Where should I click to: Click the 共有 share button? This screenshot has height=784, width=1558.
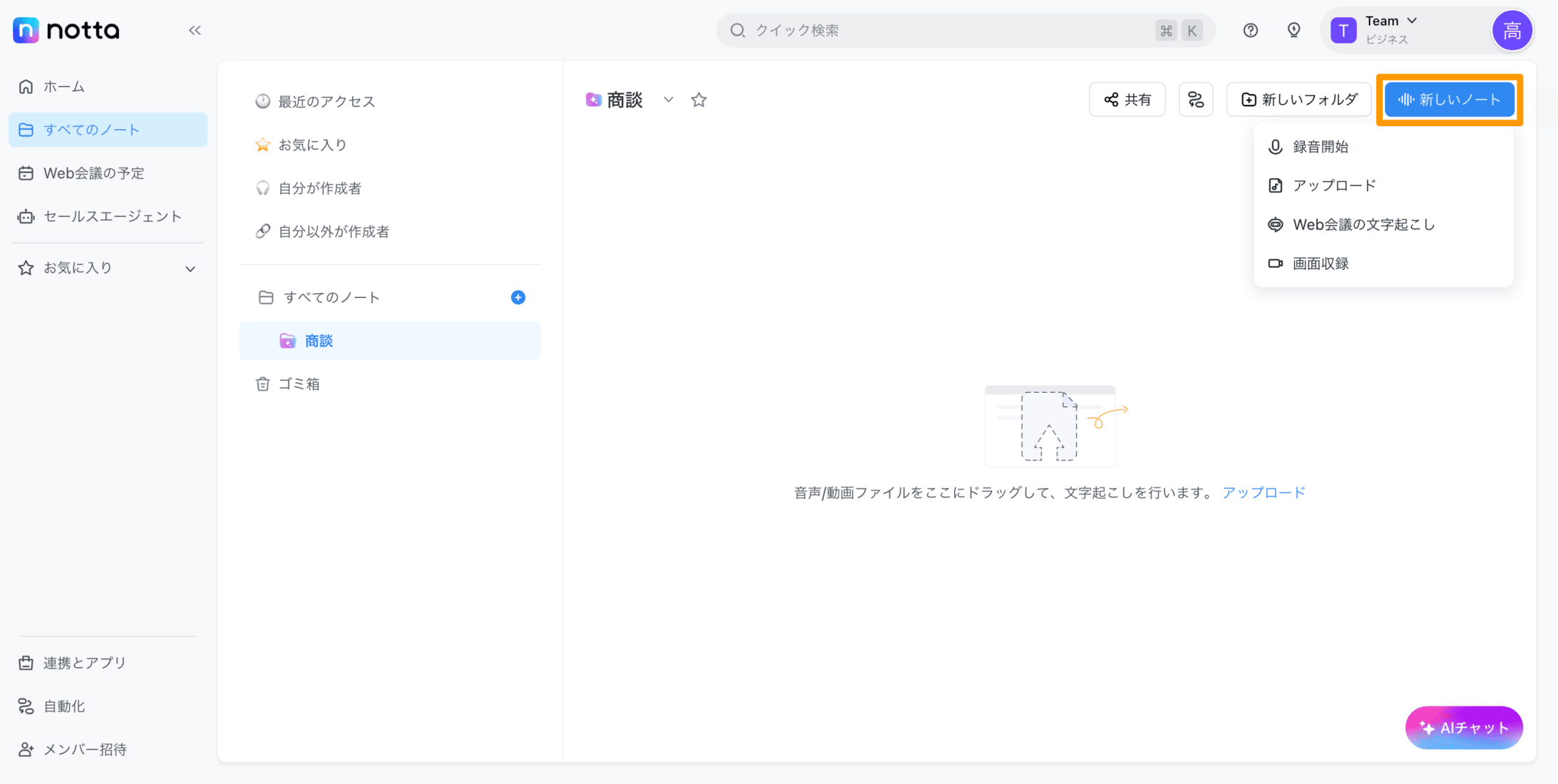(1127, 100)
